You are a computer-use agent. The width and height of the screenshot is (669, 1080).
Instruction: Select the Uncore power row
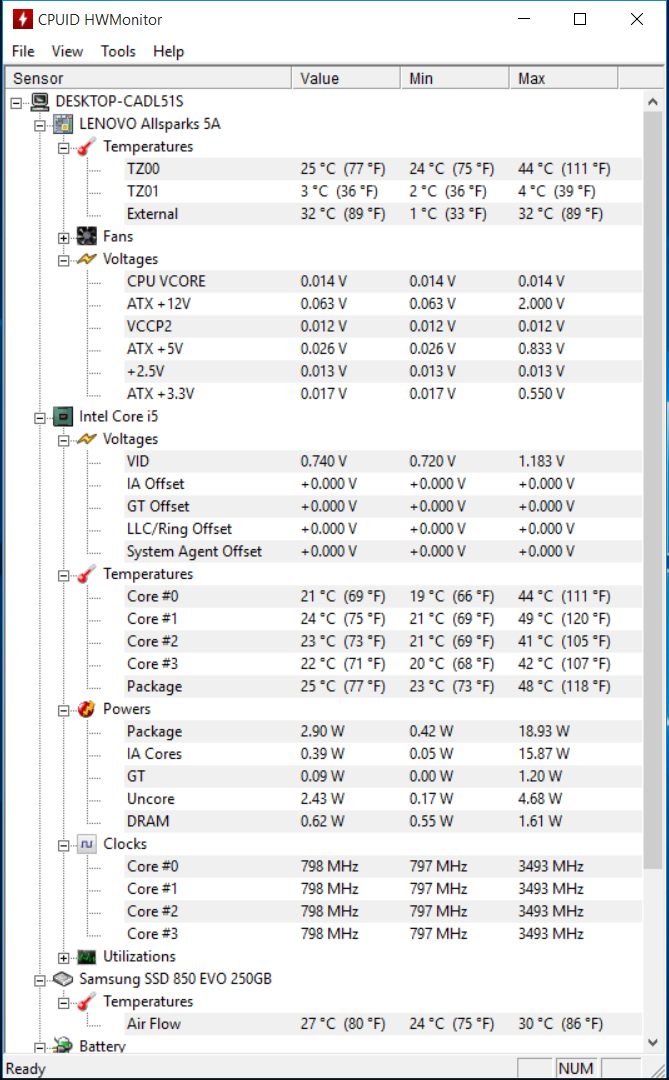[x=382, y=799]
